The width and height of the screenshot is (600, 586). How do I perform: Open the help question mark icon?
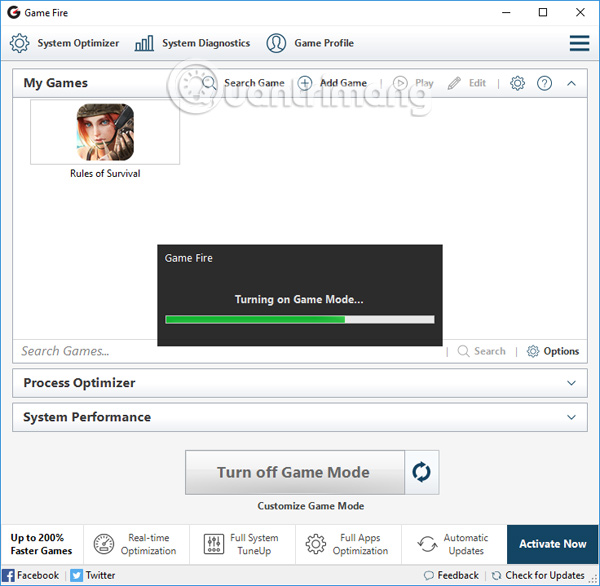(x=544, y=83)
